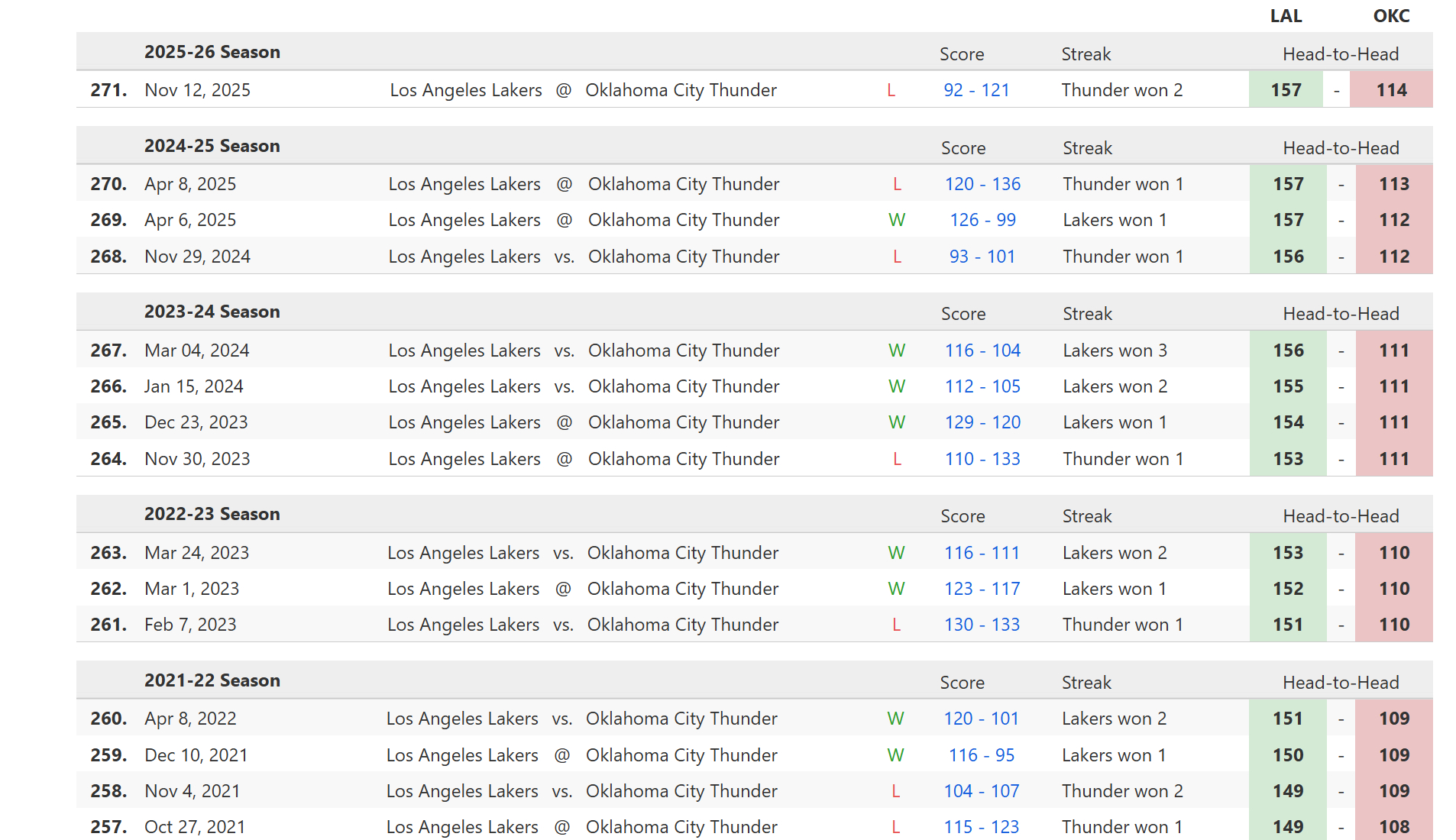Viewport: 1456px width, 840px height.
Task: Click the 2021-22 Season heading
Action: pos(212,680)
